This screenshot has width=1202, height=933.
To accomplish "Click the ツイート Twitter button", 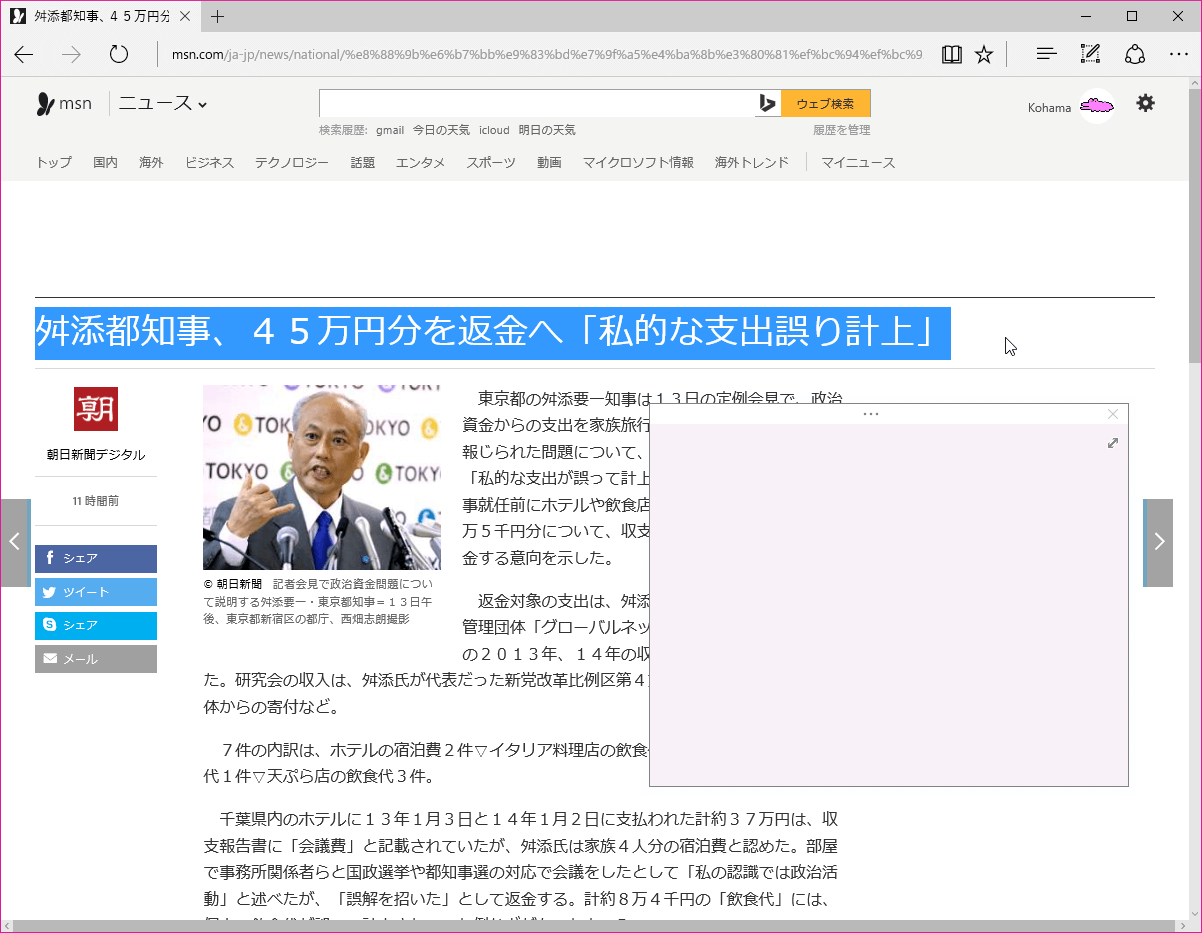I will (x=96, y=592).
